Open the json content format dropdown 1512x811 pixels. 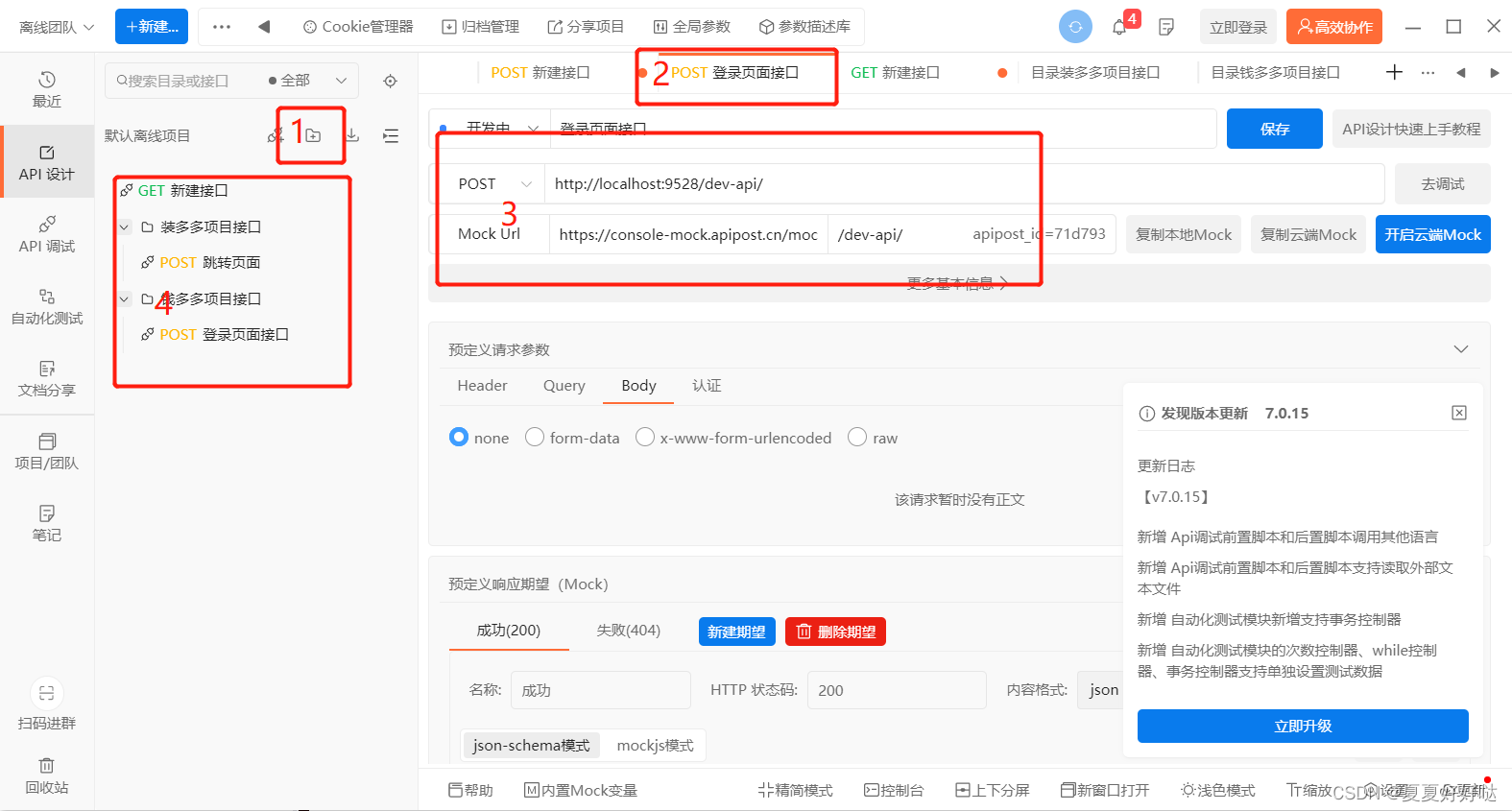click(x=1100, y=689)
